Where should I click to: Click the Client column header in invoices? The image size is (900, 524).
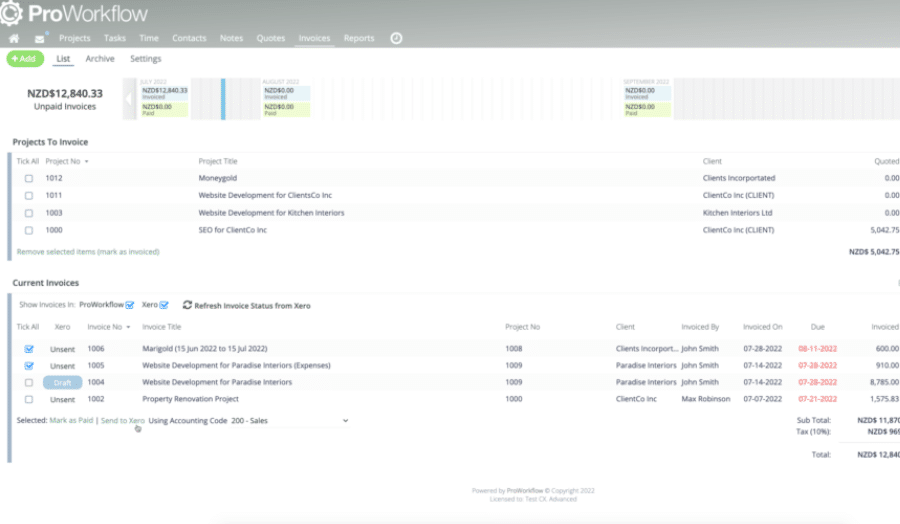coord(625,327)
